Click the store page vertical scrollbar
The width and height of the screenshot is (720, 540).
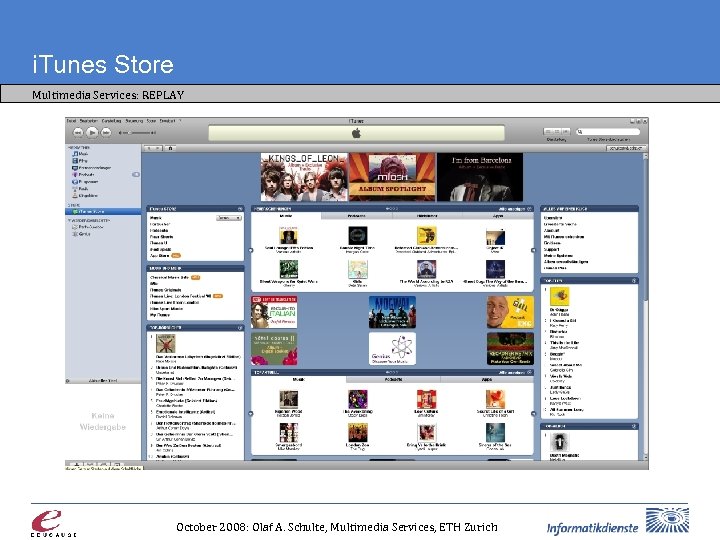[645, 305]
